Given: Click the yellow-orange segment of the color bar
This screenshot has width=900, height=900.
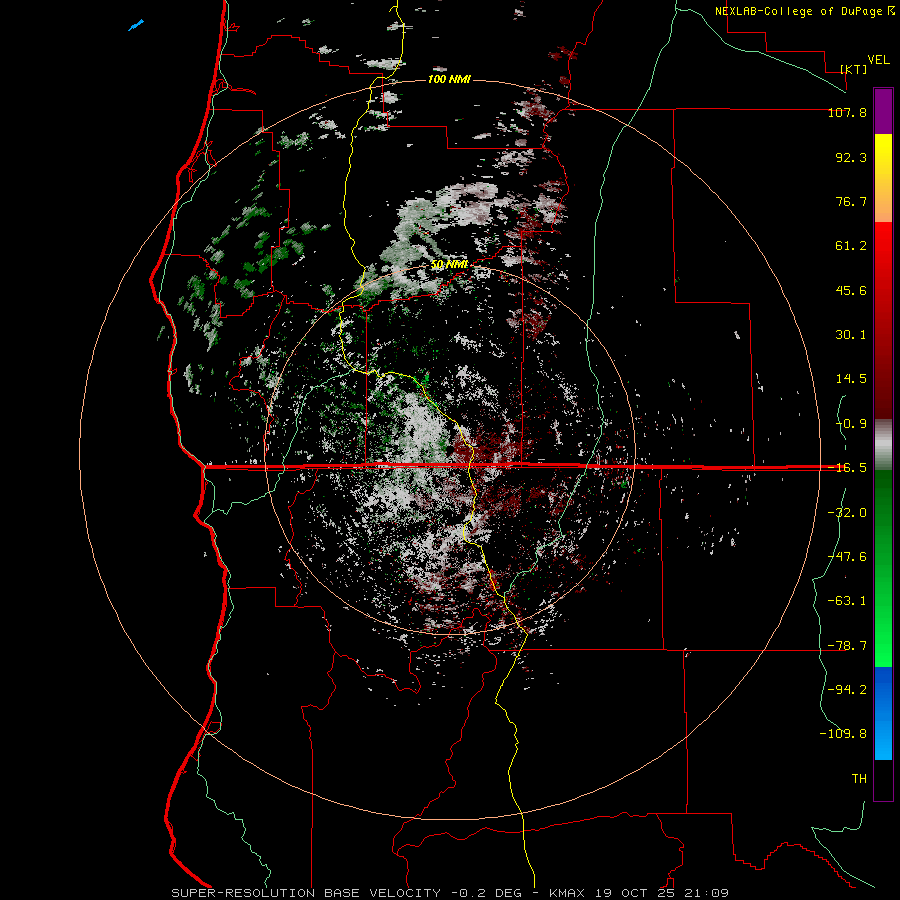Looking at the screenshot, I should tap(883, 178).
